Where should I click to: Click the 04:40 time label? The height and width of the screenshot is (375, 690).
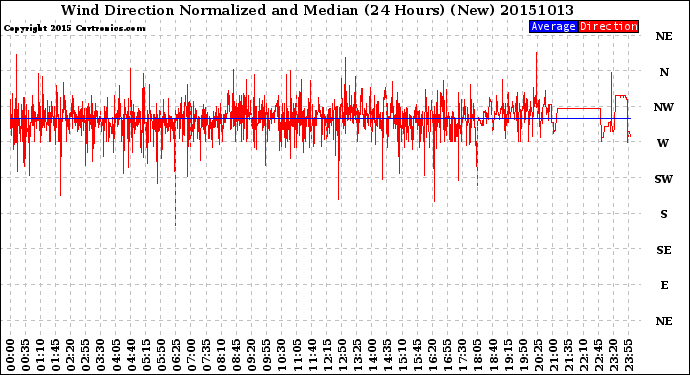131,355
